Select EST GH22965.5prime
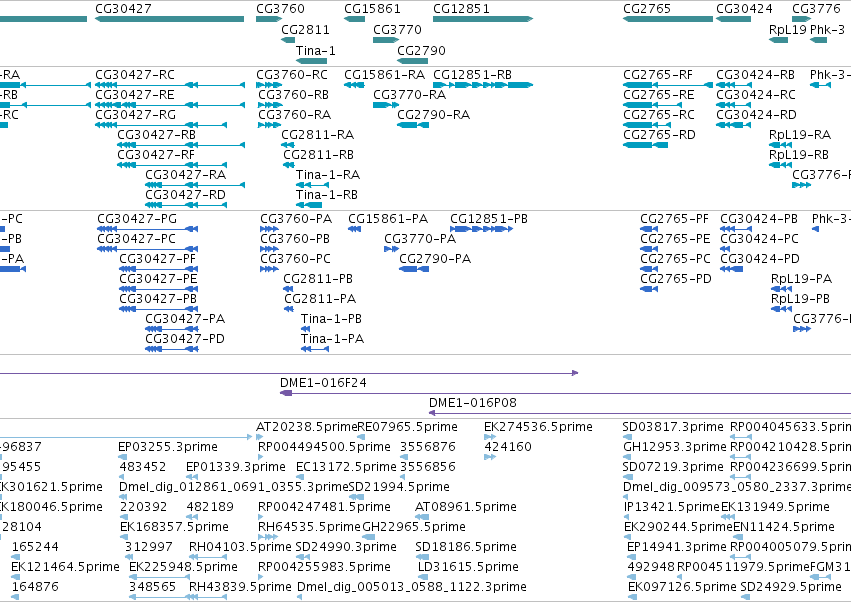Image resolution: width=851 pixels, height=602 pixels. (414, 526)
